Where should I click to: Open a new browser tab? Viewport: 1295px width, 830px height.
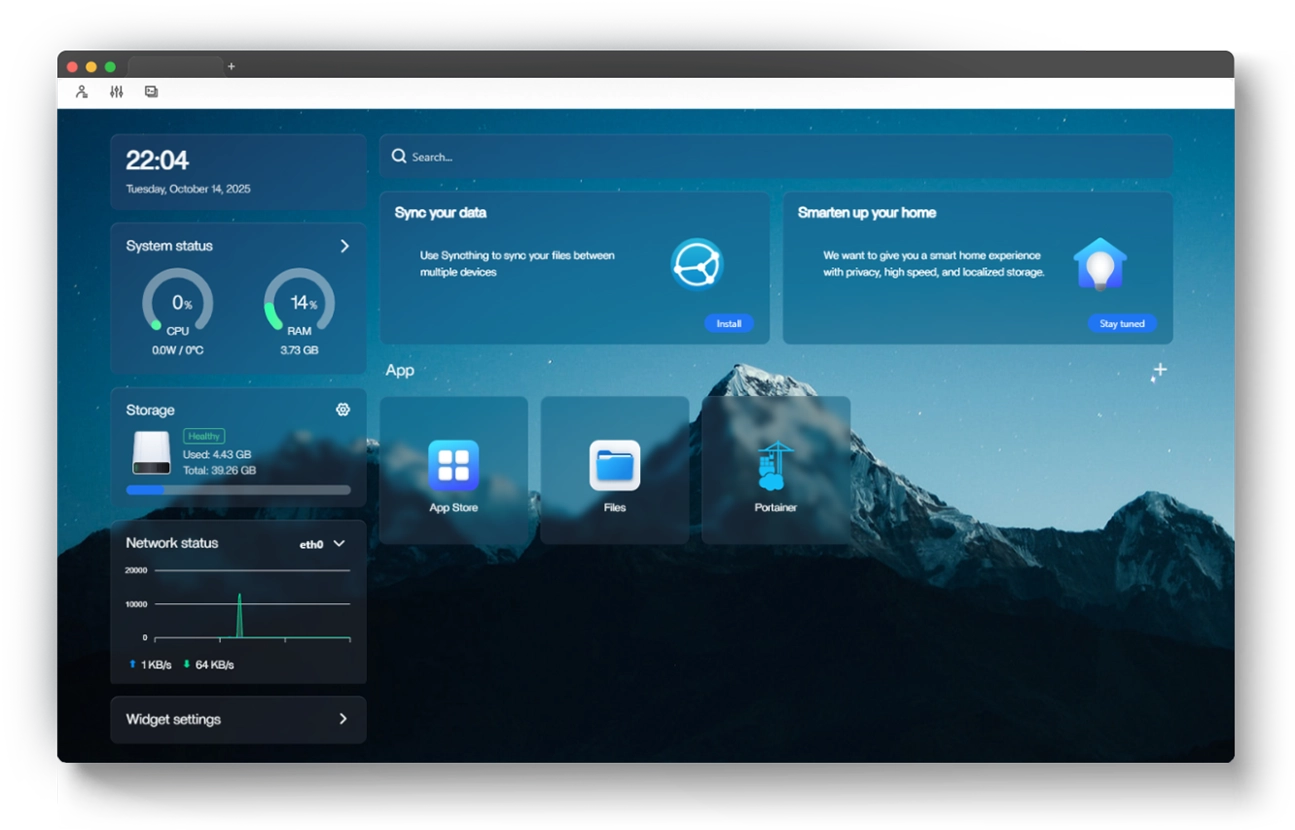[x=231, y=67]
